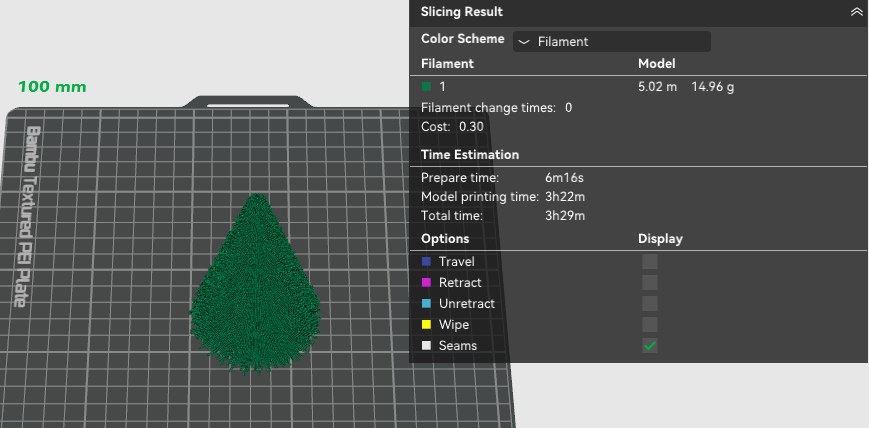Click the blue Travel color swatch

(426, 262)
